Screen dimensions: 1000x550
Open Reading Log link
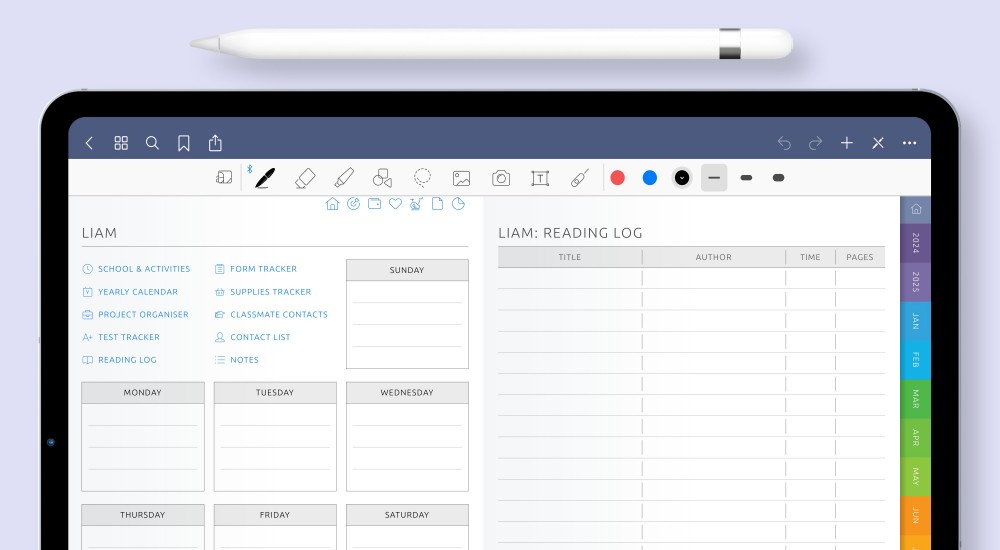119,359
